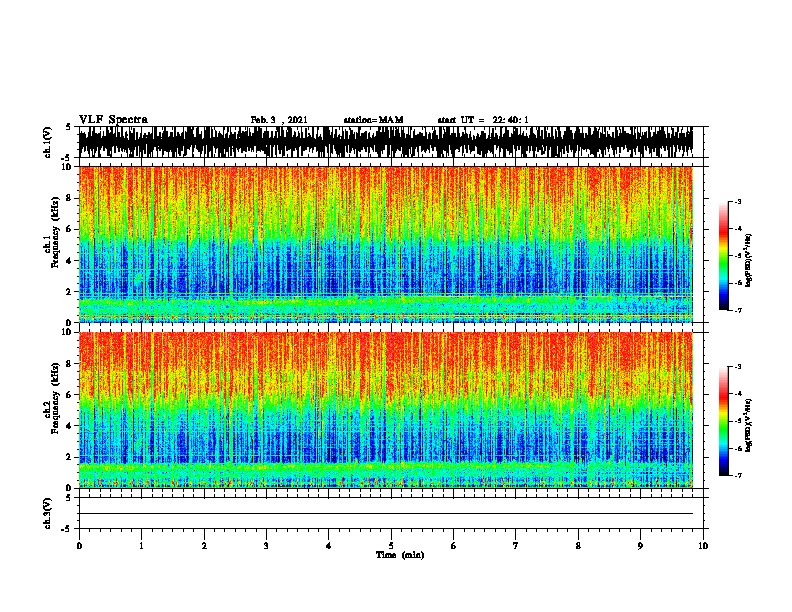The height and width of the screenshot is (612, 792).
Task: Click the "7" minute tick label
Action: (x=516, y=546)
